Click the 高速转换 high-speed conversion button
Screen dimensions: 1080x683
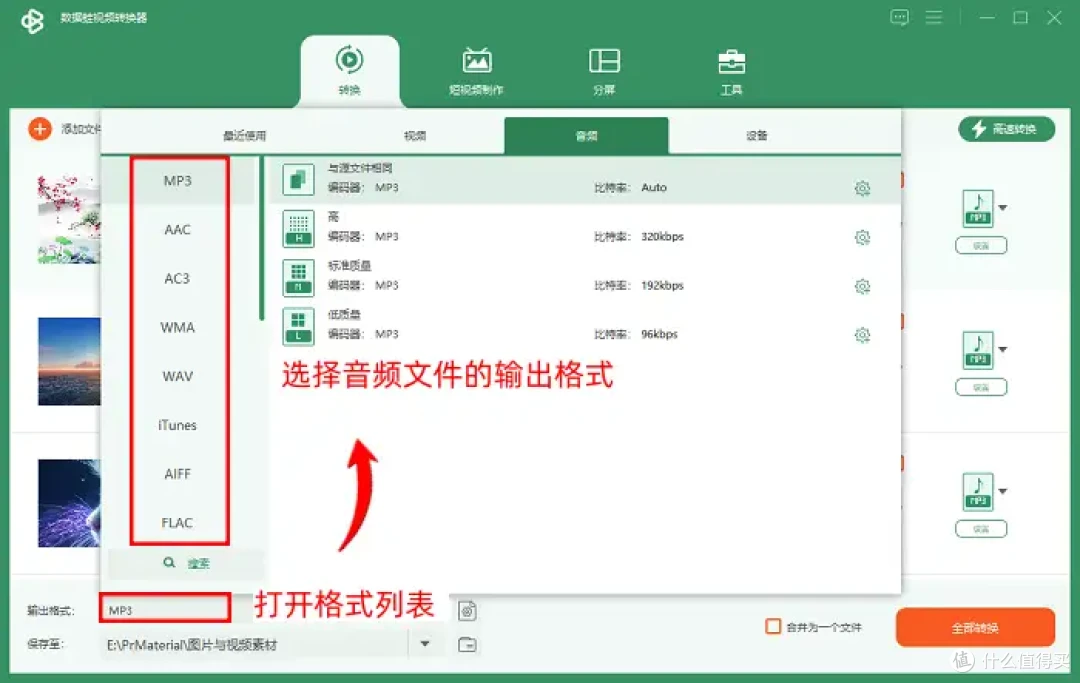pos(1006,129)
